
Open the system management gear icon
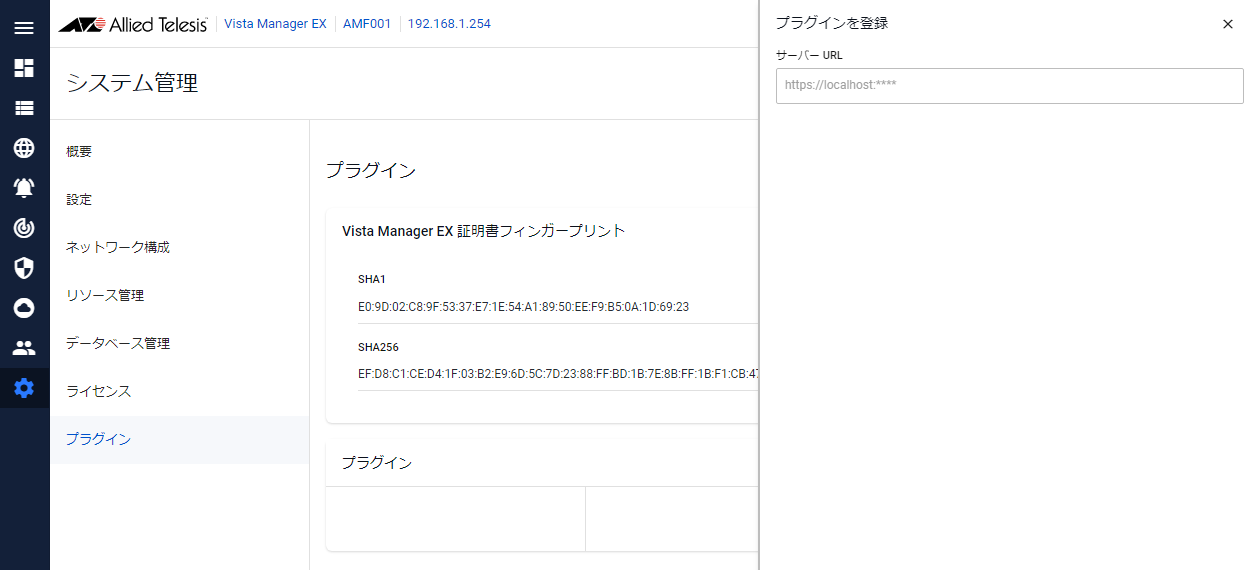tap(24, 388)
